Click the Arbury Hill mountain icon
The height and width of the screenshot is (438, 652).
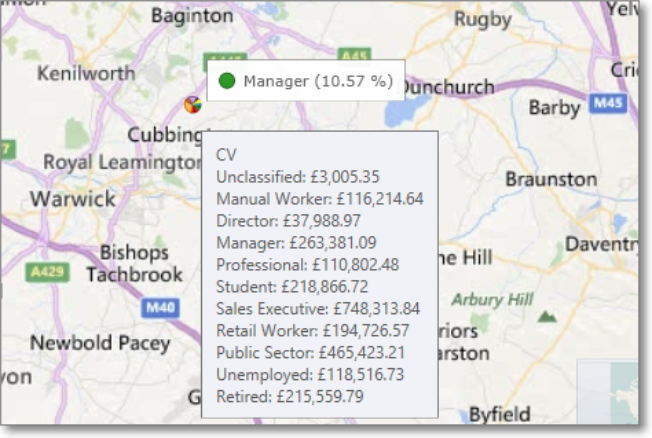point(546,317)
